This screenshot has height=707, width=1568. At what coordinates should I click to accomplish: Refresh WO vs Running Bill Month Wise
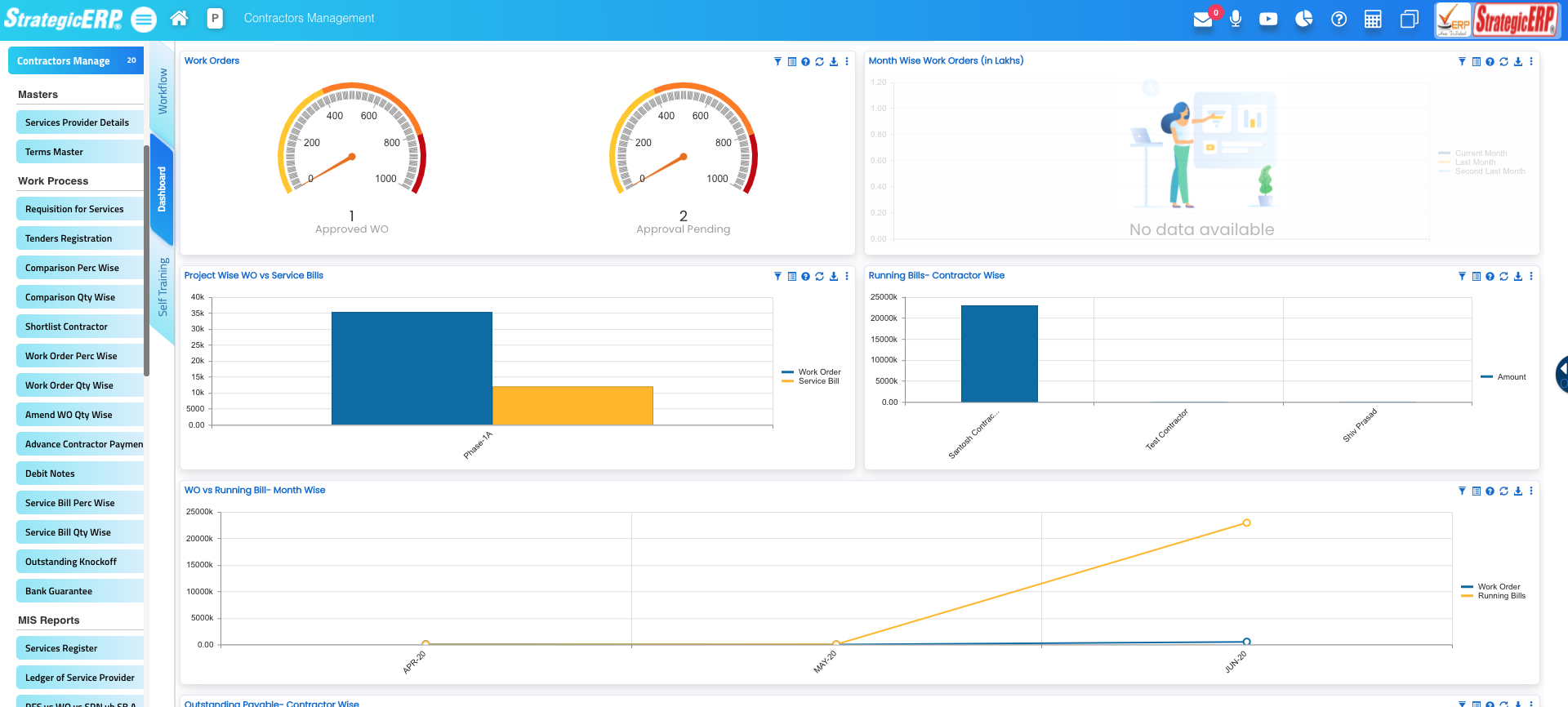pyautogui.click(x=1503, y=491)
